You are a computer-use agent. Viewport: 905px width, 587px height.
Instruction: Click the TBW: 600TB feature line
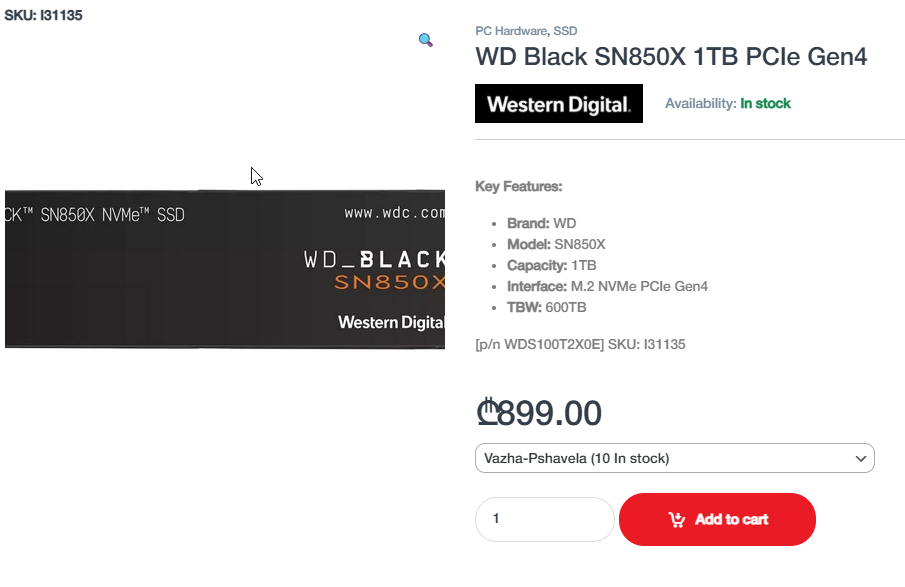pyautogui.click(x=546, y=307)
